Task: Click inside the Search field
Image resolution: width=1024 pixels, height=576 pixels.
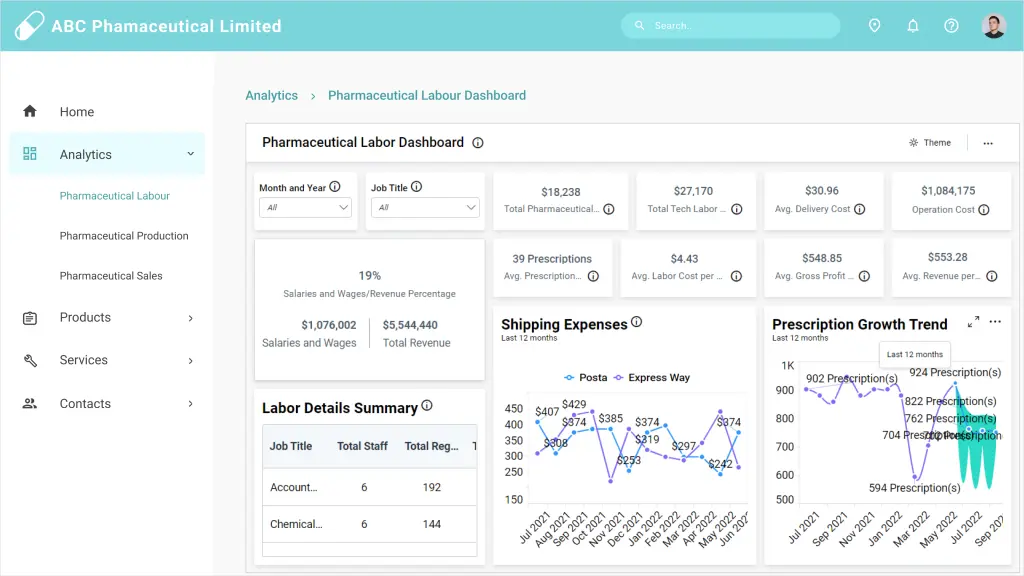Action: point(730,25)
